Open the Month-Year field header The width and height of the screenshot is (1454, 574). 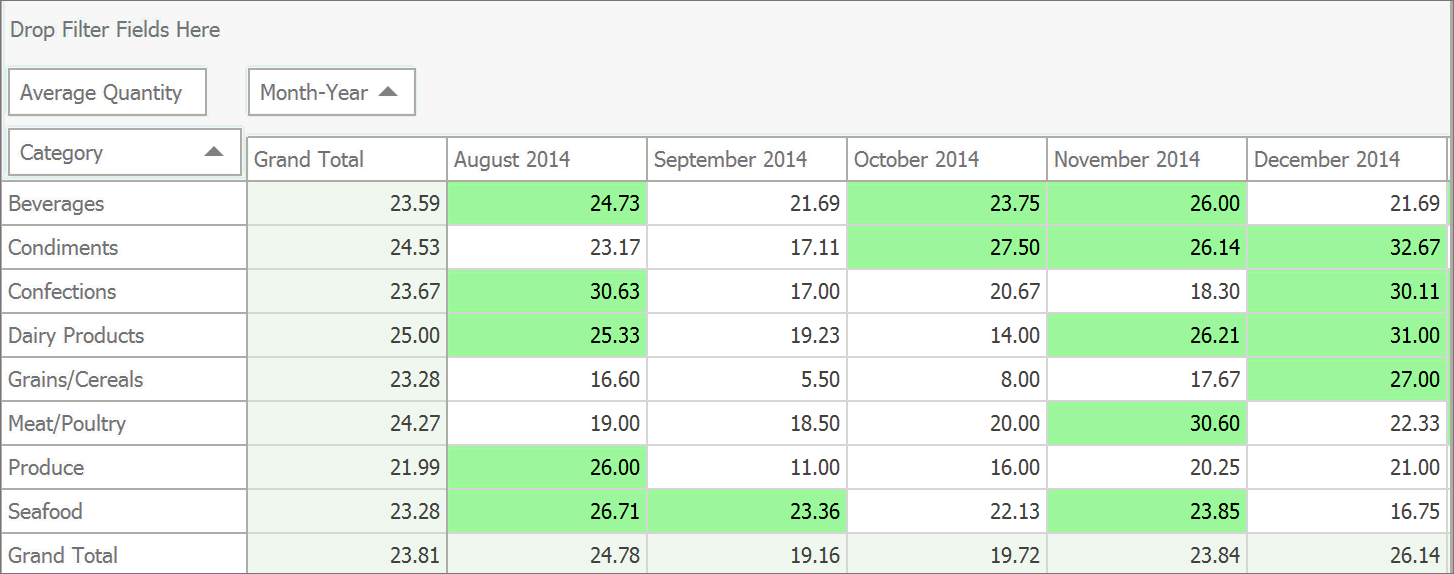coord(315,93)
